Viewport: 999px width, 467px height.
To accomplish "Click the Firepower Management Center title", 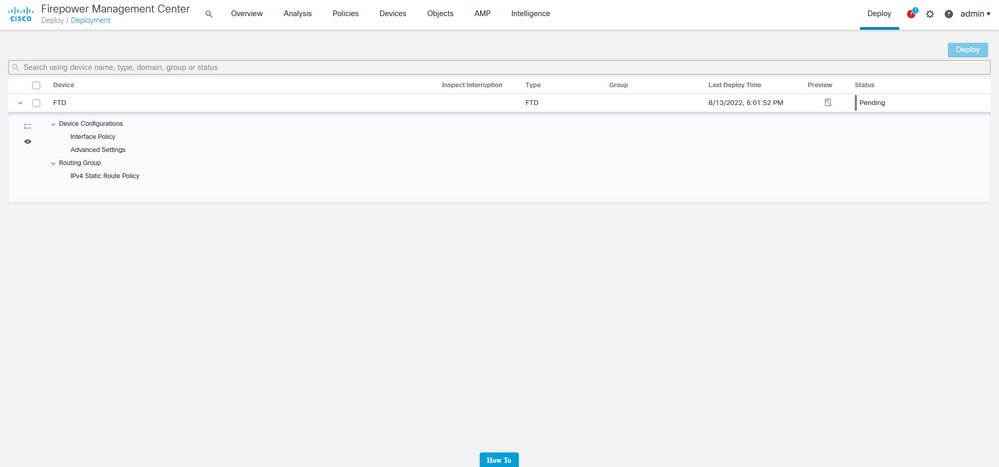I will 115,9.
